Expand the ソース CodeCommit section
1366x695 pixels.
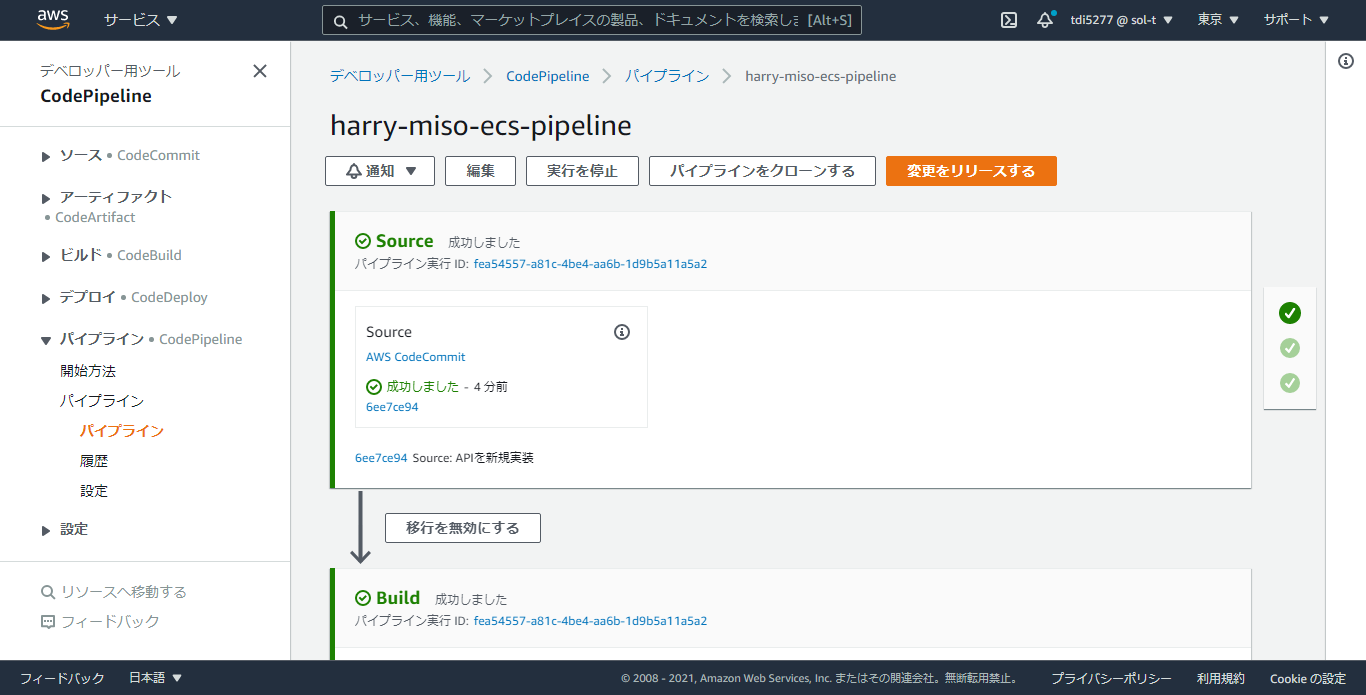point(46,156)
